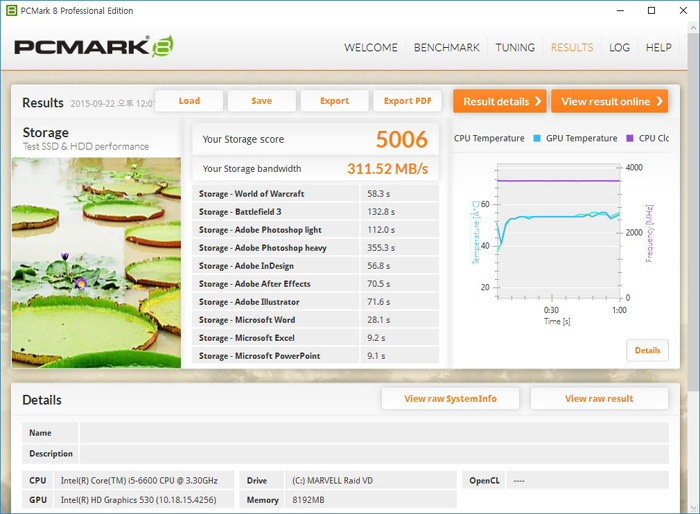Open Result details
This screenshot has width=700, height=514.
pos(500,101)
